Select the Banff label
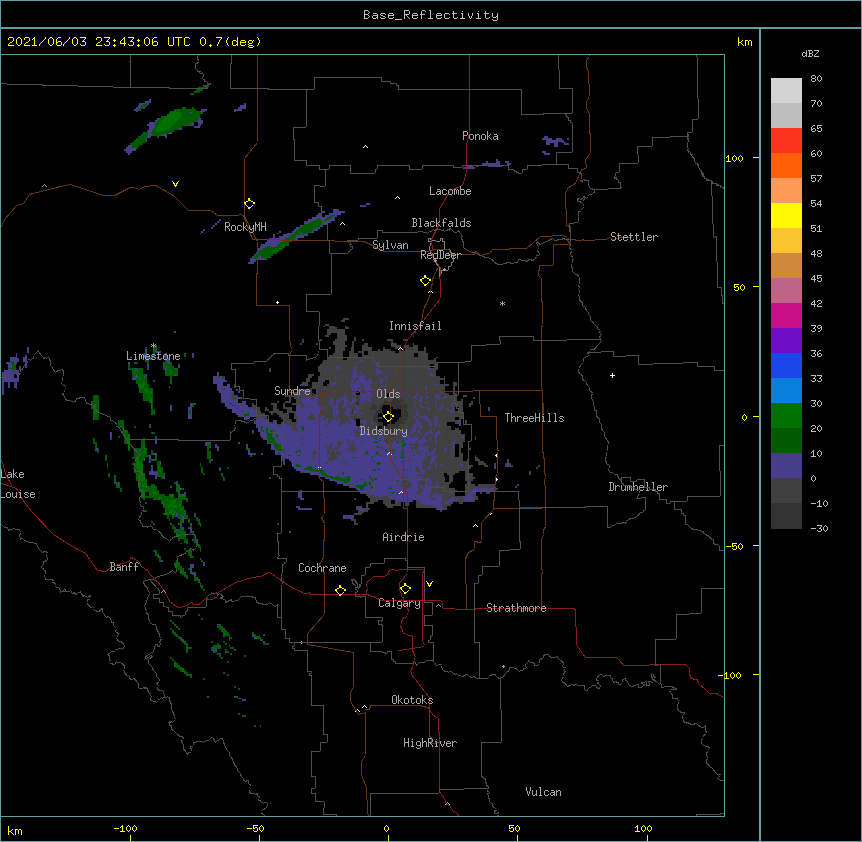The image size is (862, 842). (124, 567)
